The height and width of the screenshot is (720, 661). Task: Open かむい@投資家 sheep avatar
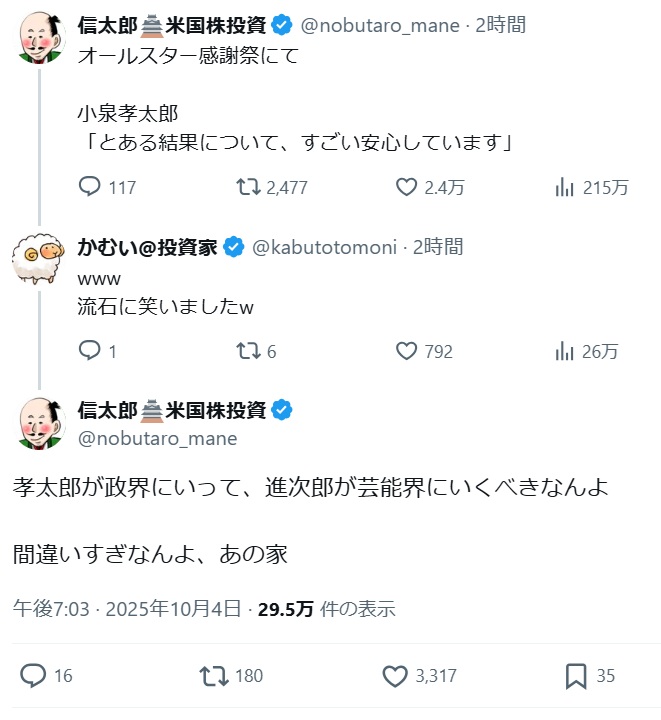coord(40,264)
